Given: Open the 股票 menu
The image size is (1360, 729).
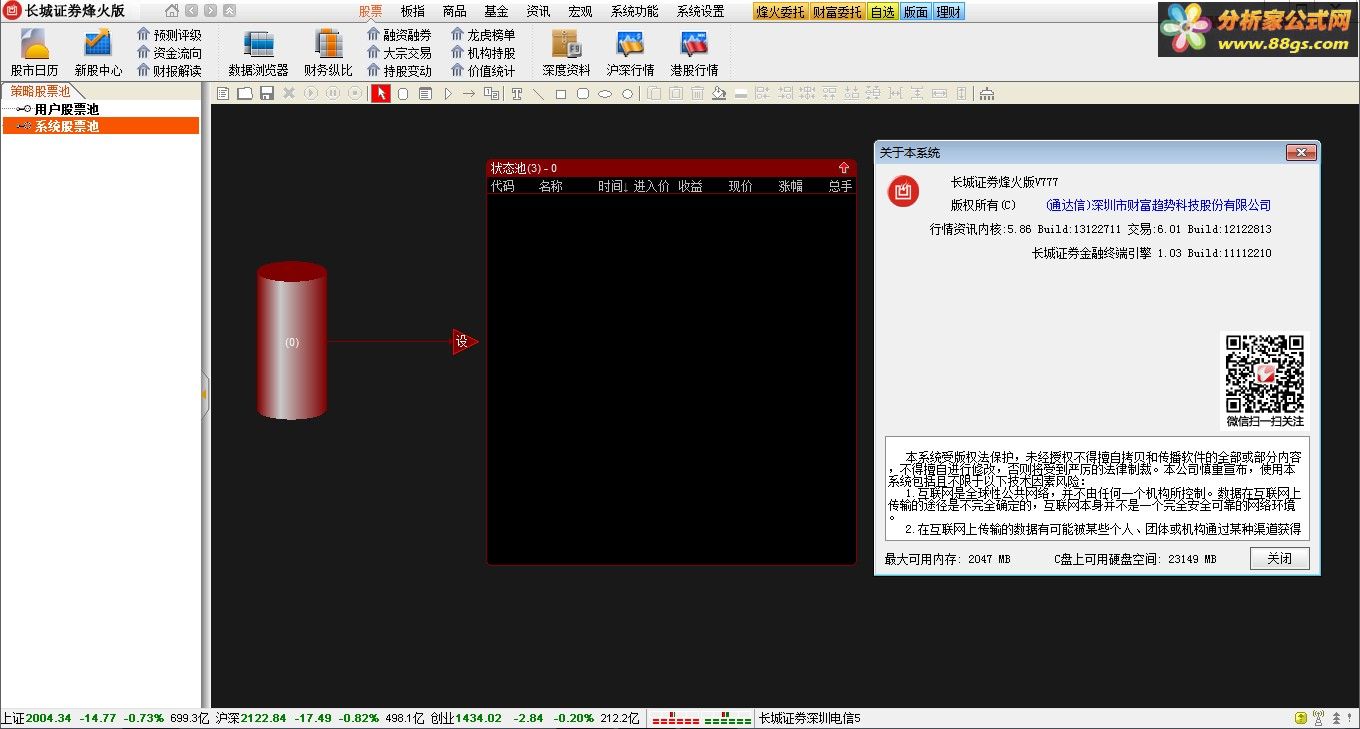Looking at the screenshot, I should click(x=371, y=12).
